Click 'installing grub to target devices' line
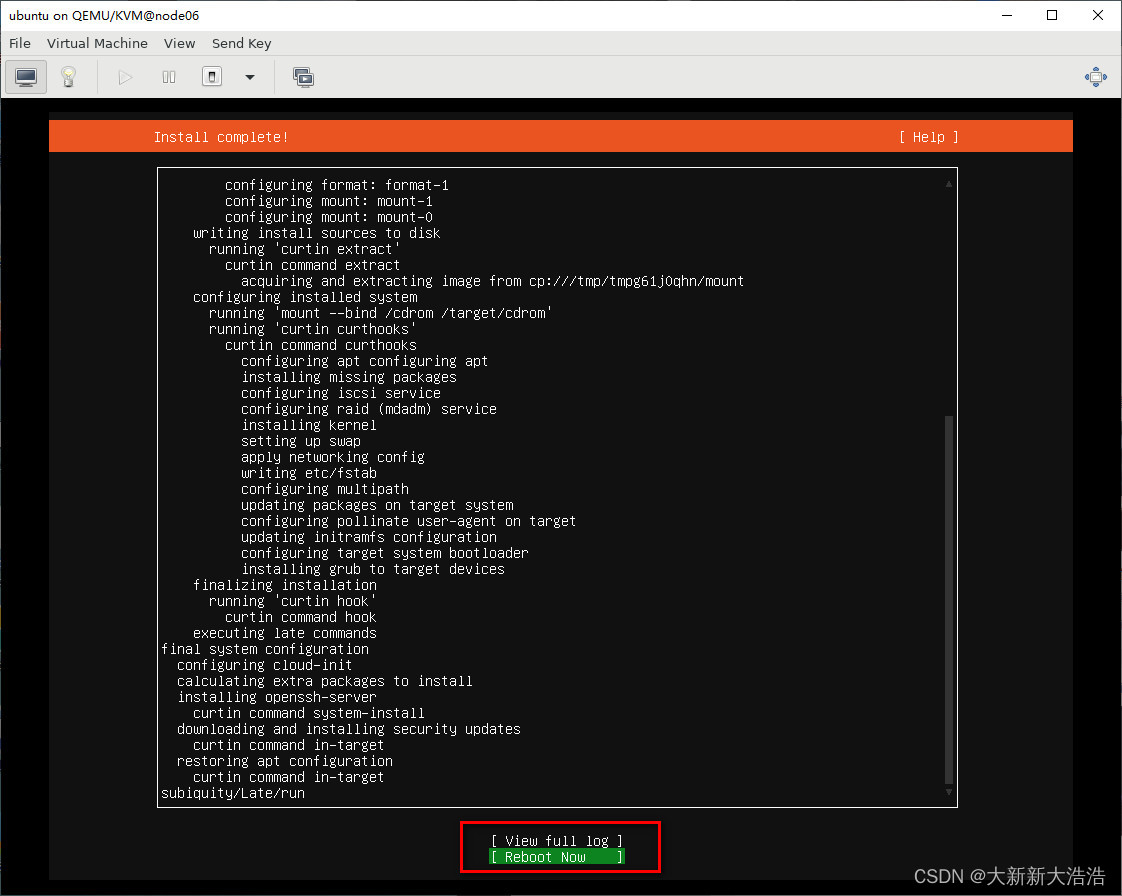The image size is (1122, 896). click(373, 569)
